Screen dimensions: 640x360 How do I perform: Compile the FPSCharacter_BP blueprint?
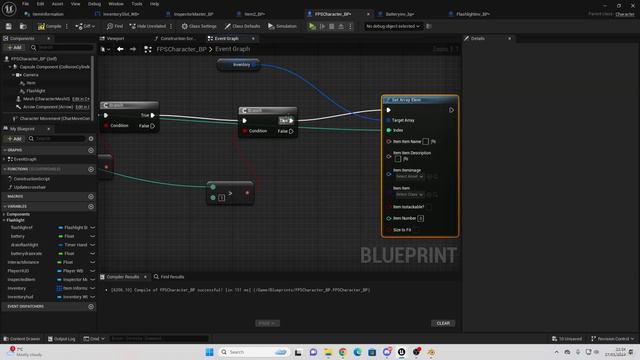tap(49, 26)
